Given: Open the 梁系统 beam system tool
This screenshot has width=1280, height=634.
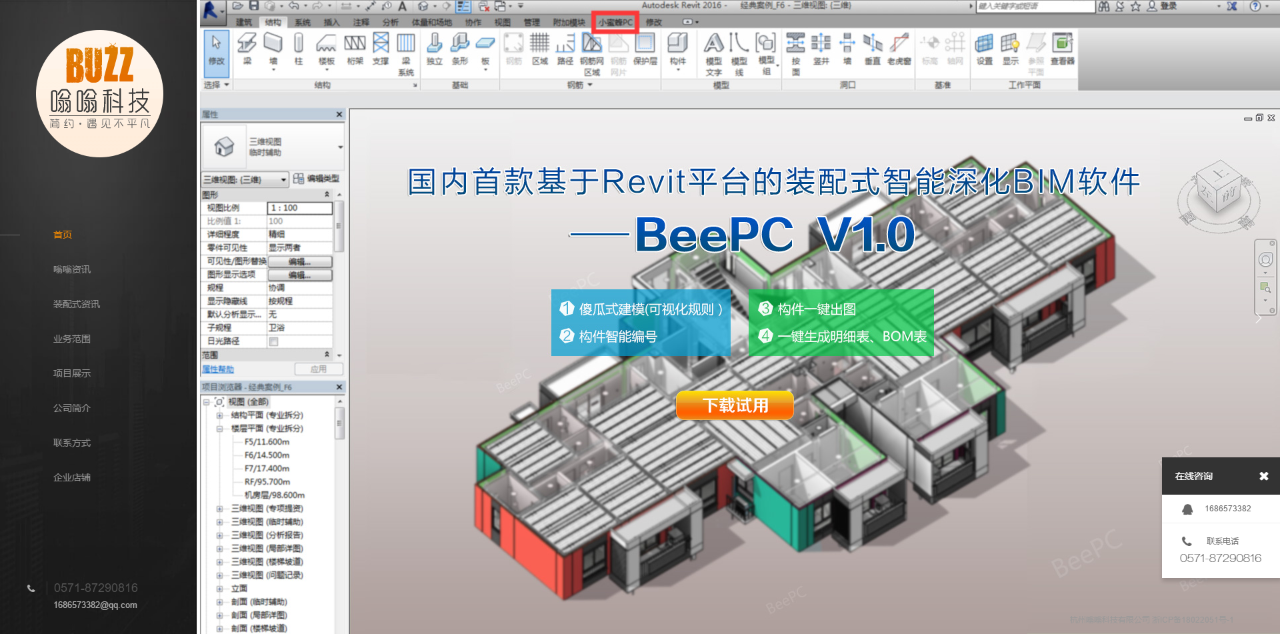Looking at the screenshot, I should [406, 54].
